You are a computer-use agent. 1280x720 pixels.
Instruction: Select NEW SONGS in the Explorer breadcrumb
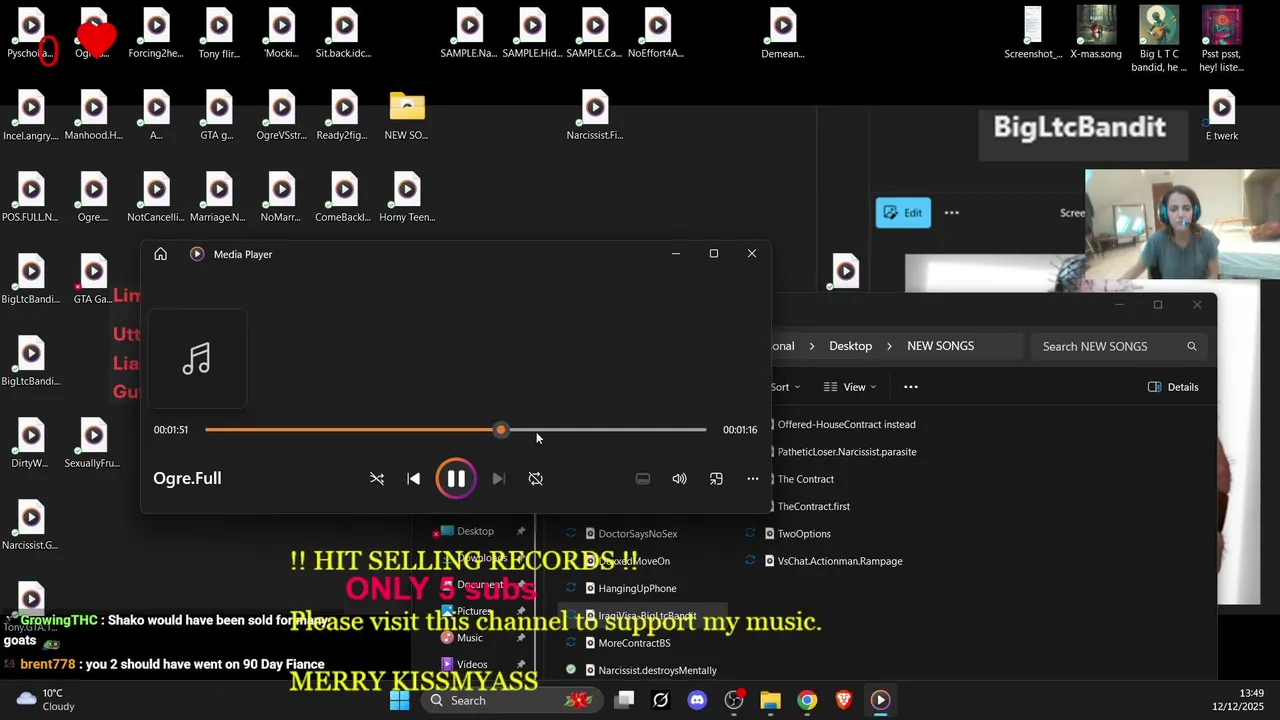[x=940, y=346]
